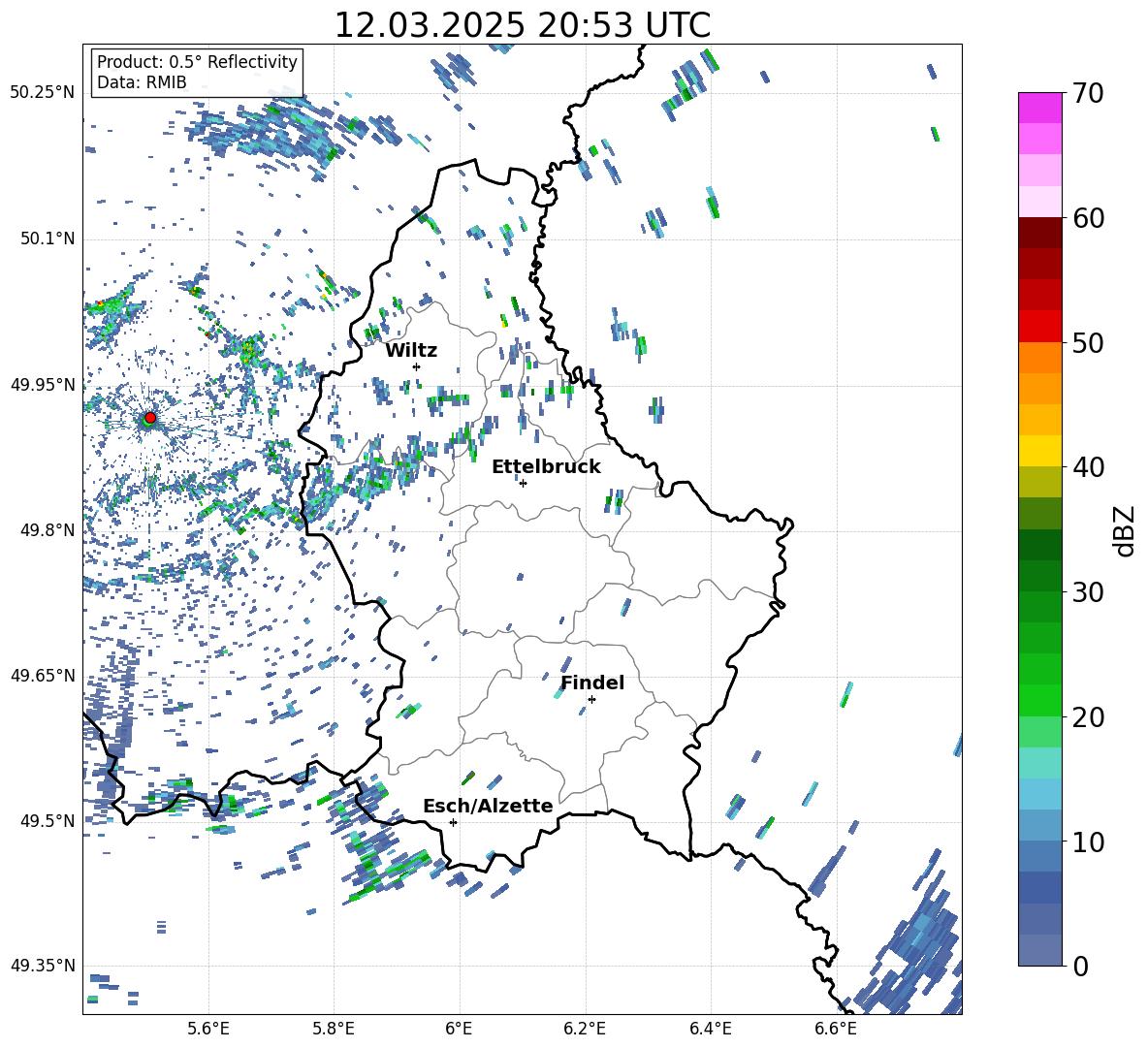Select the Esch/Alzette city label

coord(488,806)
